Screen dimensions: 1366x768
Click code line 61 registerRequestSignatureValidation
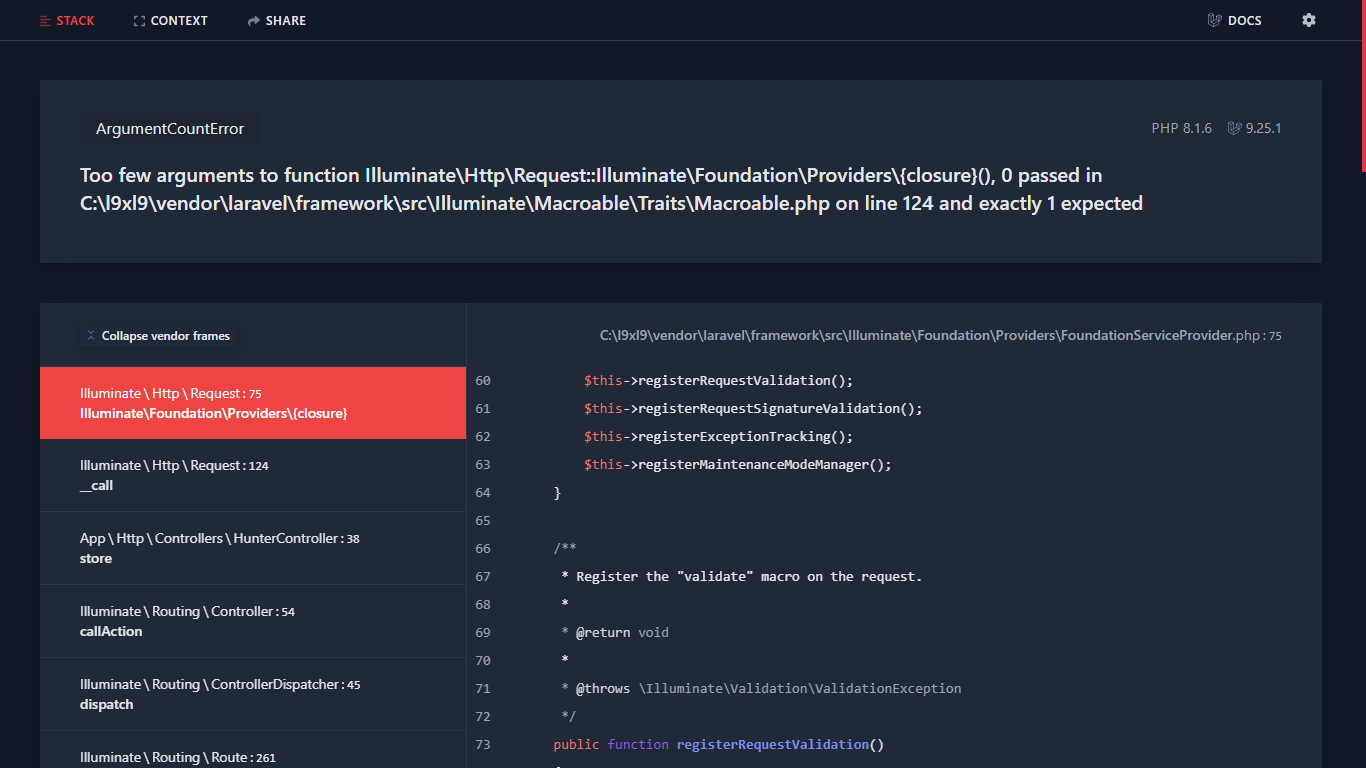753,408
